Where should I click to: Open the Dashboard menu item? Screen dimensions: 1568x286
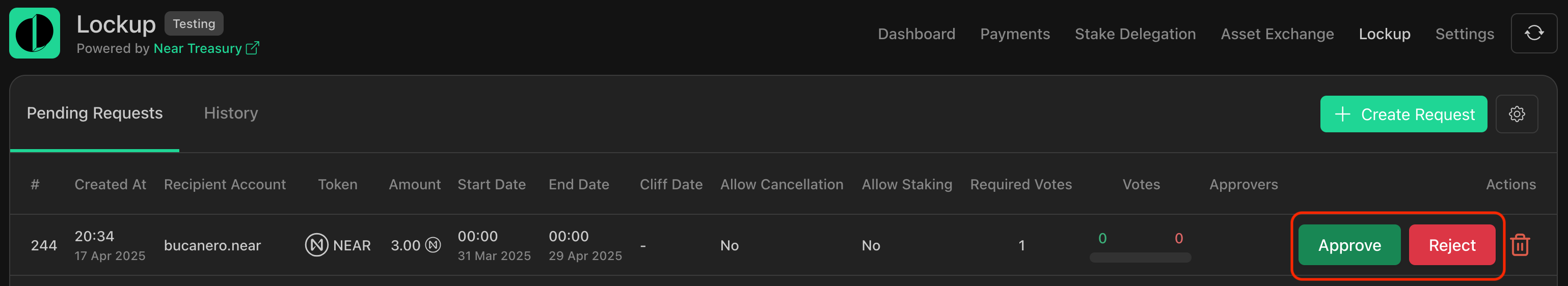[x=916, y=34]
